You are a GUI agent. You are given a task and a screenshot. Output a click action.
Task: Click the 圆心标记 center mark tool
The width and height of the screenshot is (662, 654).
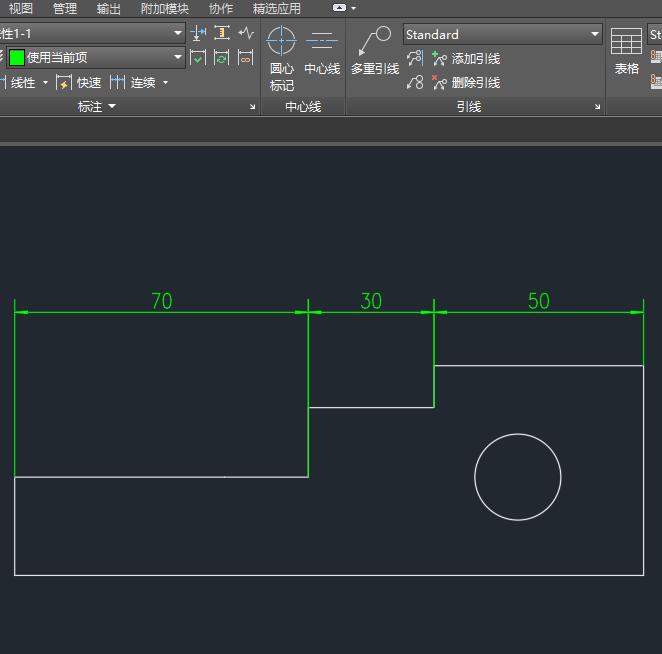point(282,58)
